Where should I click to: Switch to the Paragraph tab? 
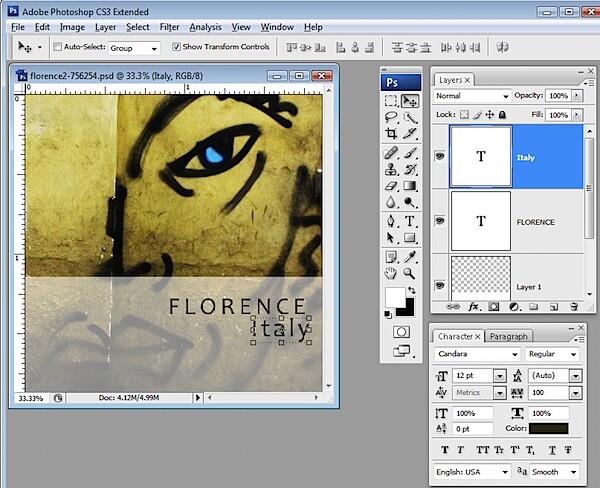[509, 336]
